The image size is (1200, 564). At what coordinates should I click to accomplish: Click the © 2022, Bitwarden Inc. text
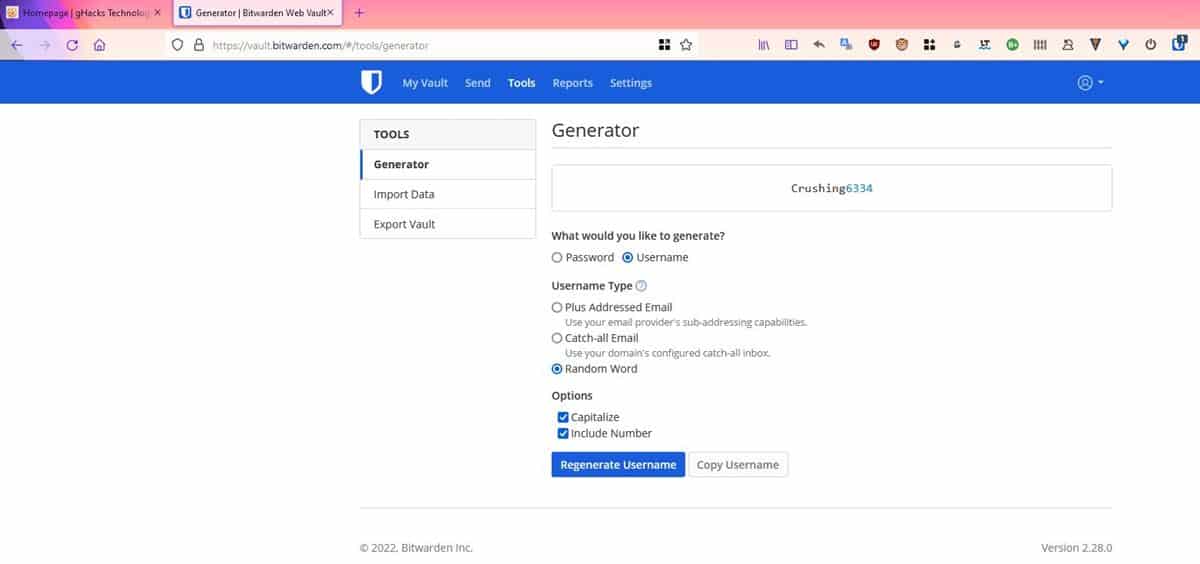416,548
